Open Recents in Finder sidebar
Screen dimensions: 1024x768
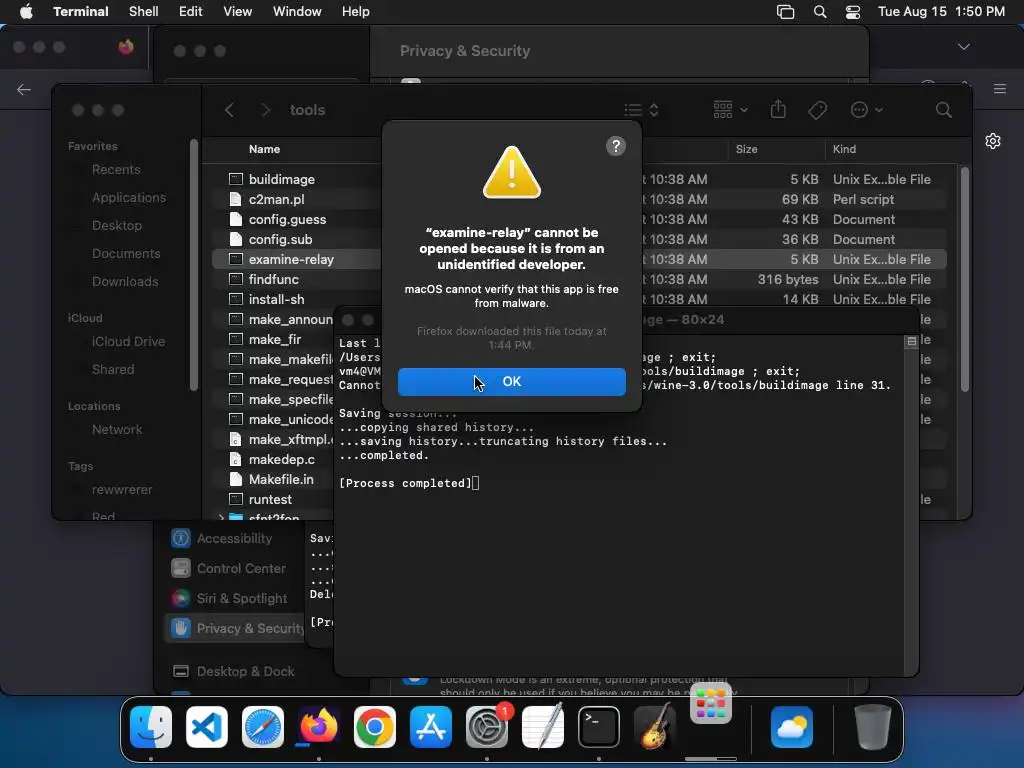[x=116, y=170]
